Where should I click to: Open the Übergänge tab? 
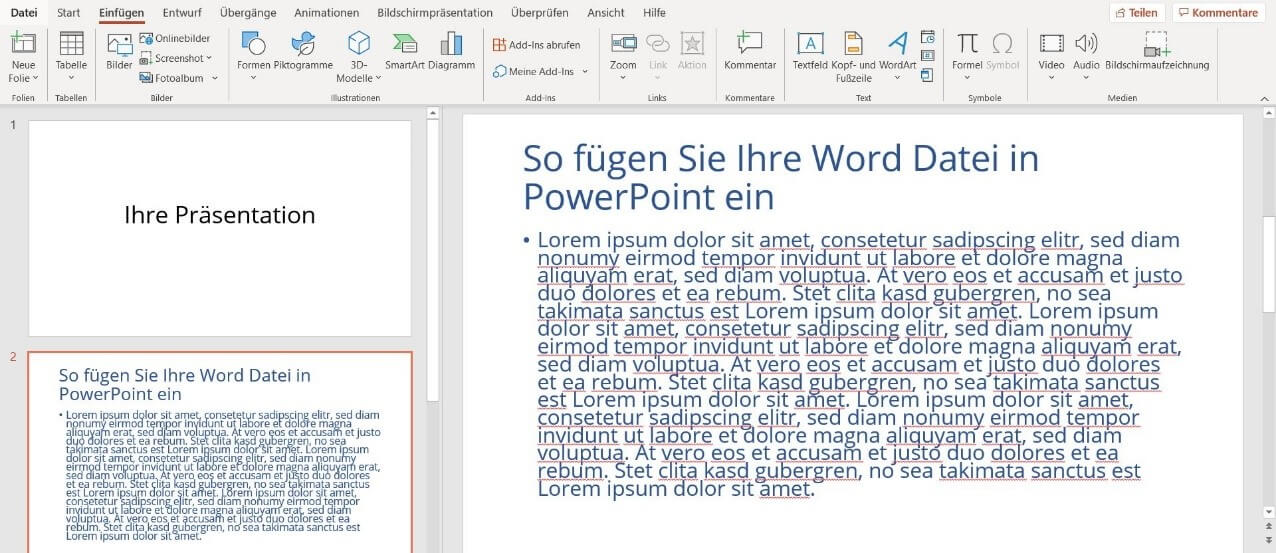[248, 13]
